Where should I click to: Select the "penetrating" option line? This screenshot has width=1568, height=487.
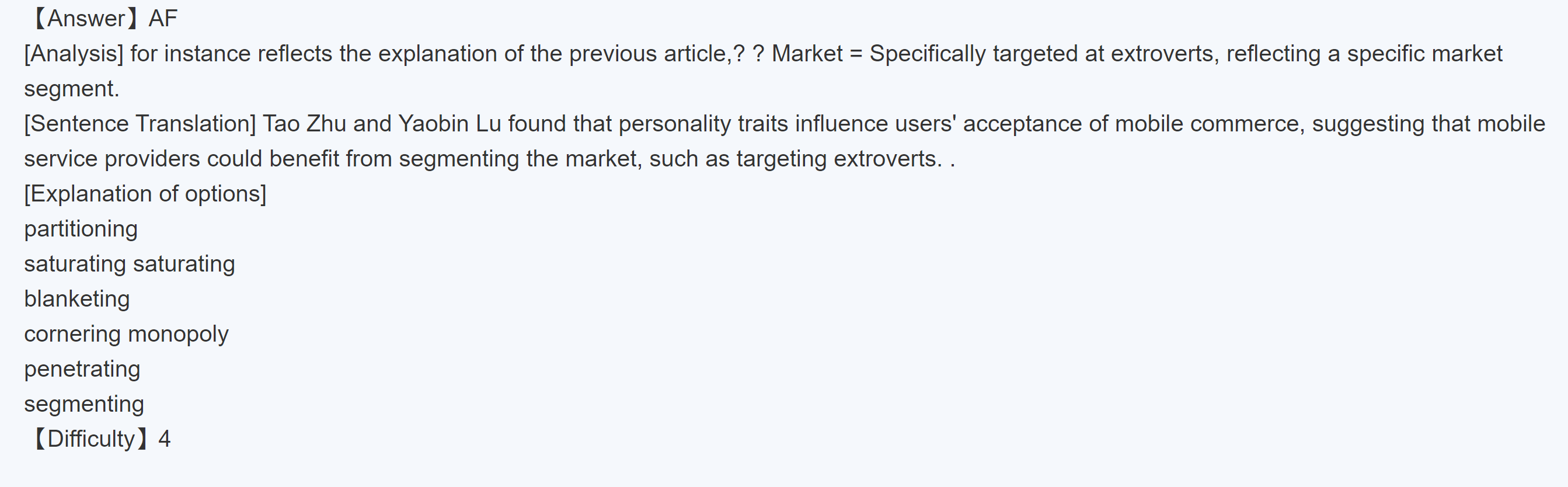(82, 369)
